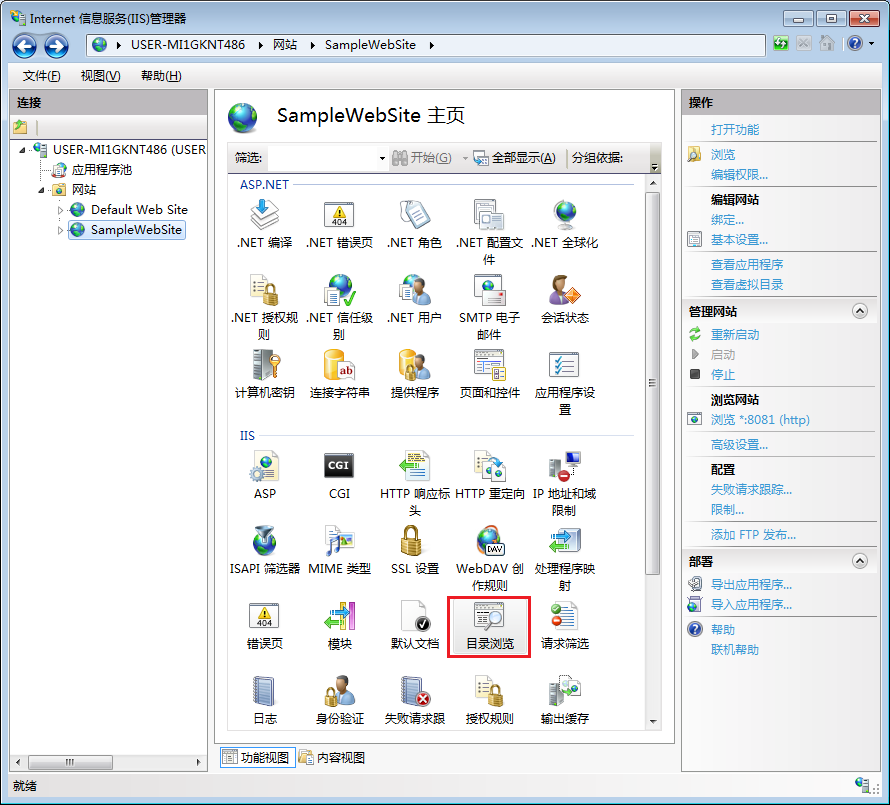Expand the Default Web Site node
The width and height of the screenshot is (890, 805).
point(60,210)
